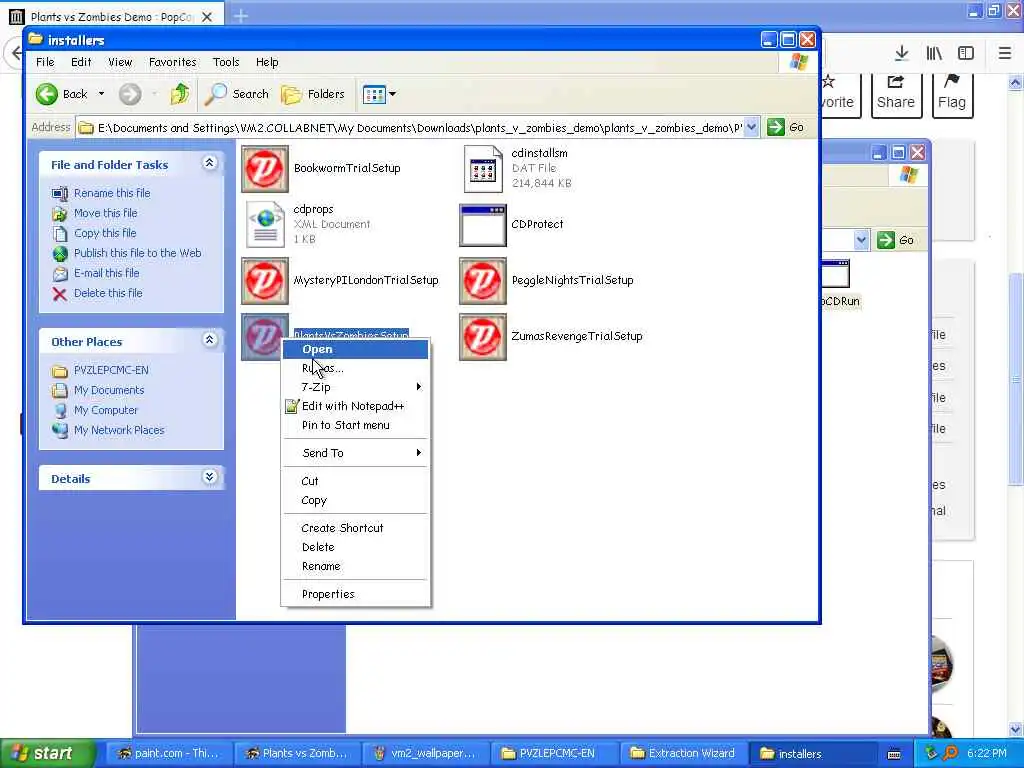Select the CDProtect application icon
The height and width of the screenshot is (768, 1024).
483,225
